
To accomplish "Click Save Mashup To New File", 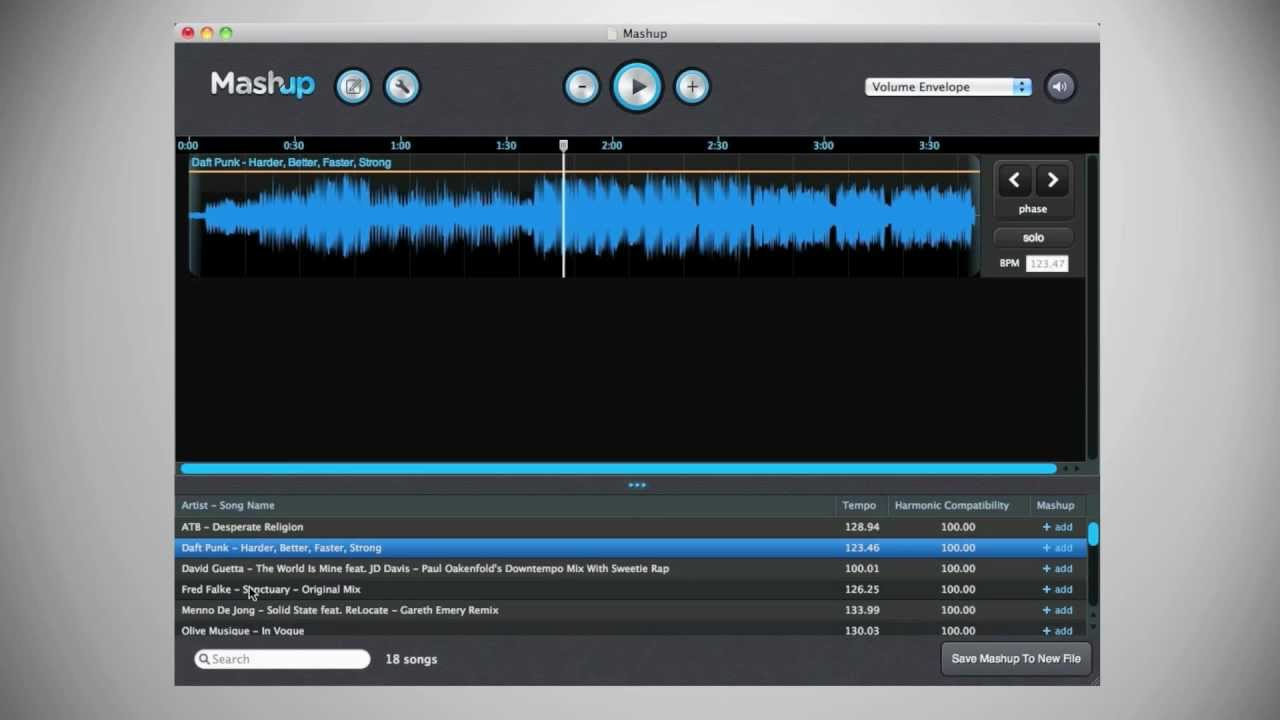I will click(x=1016, y=659).
